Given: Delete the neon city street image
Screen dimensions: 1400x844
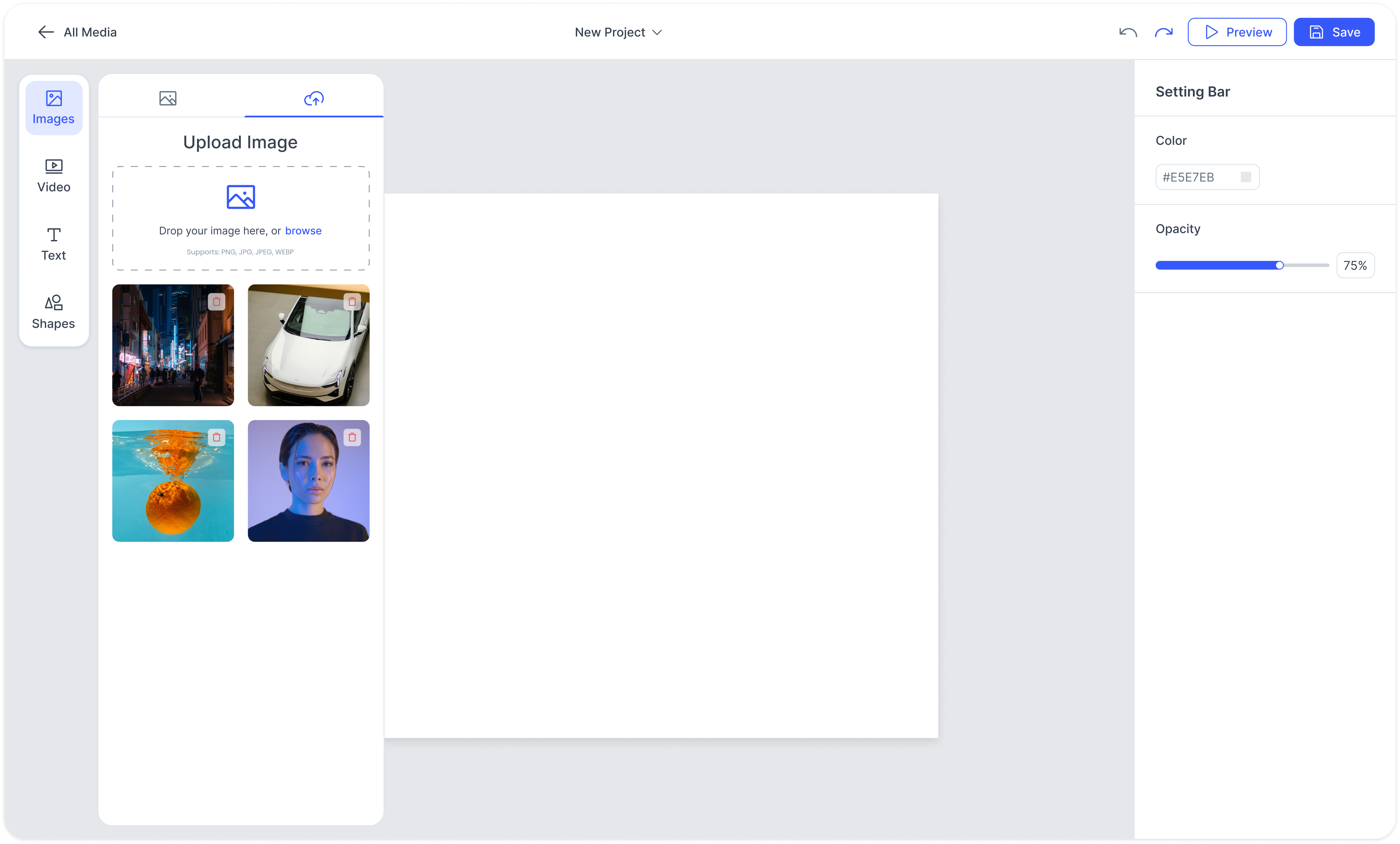Looking at the screenshot, I should click(x=216, y=302).
